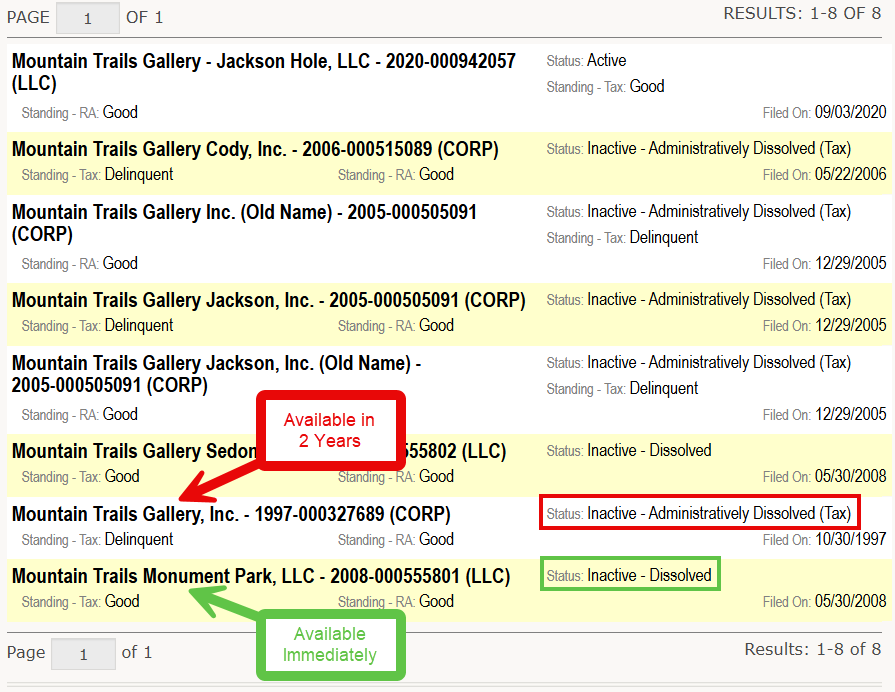Click the bottom page number input field
This screenshot has width=895, height=692.
[x=83, y=654]
